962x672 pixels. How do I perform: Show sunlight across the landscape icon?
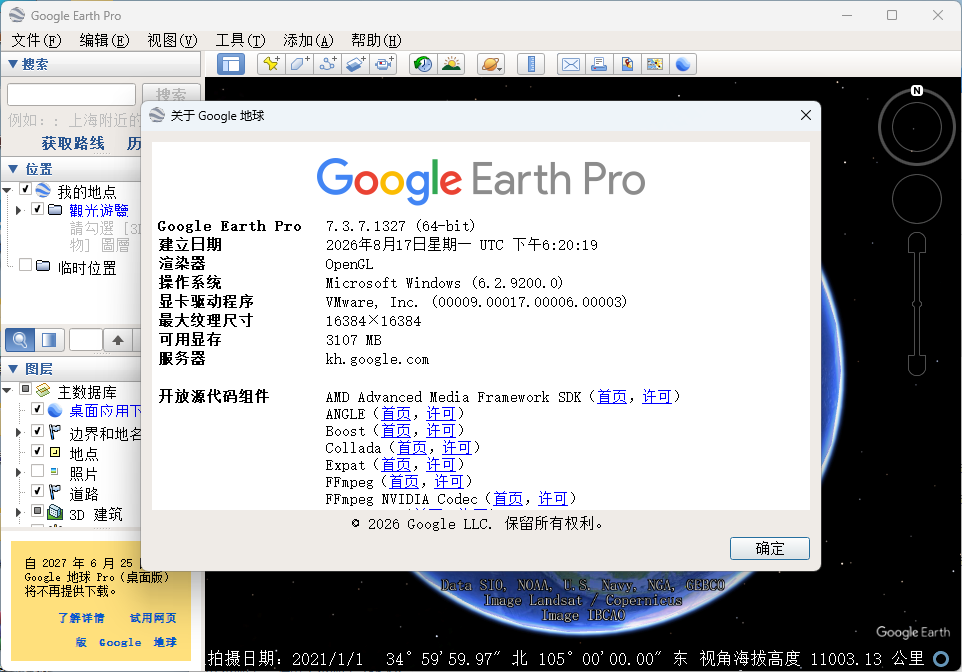452,64
